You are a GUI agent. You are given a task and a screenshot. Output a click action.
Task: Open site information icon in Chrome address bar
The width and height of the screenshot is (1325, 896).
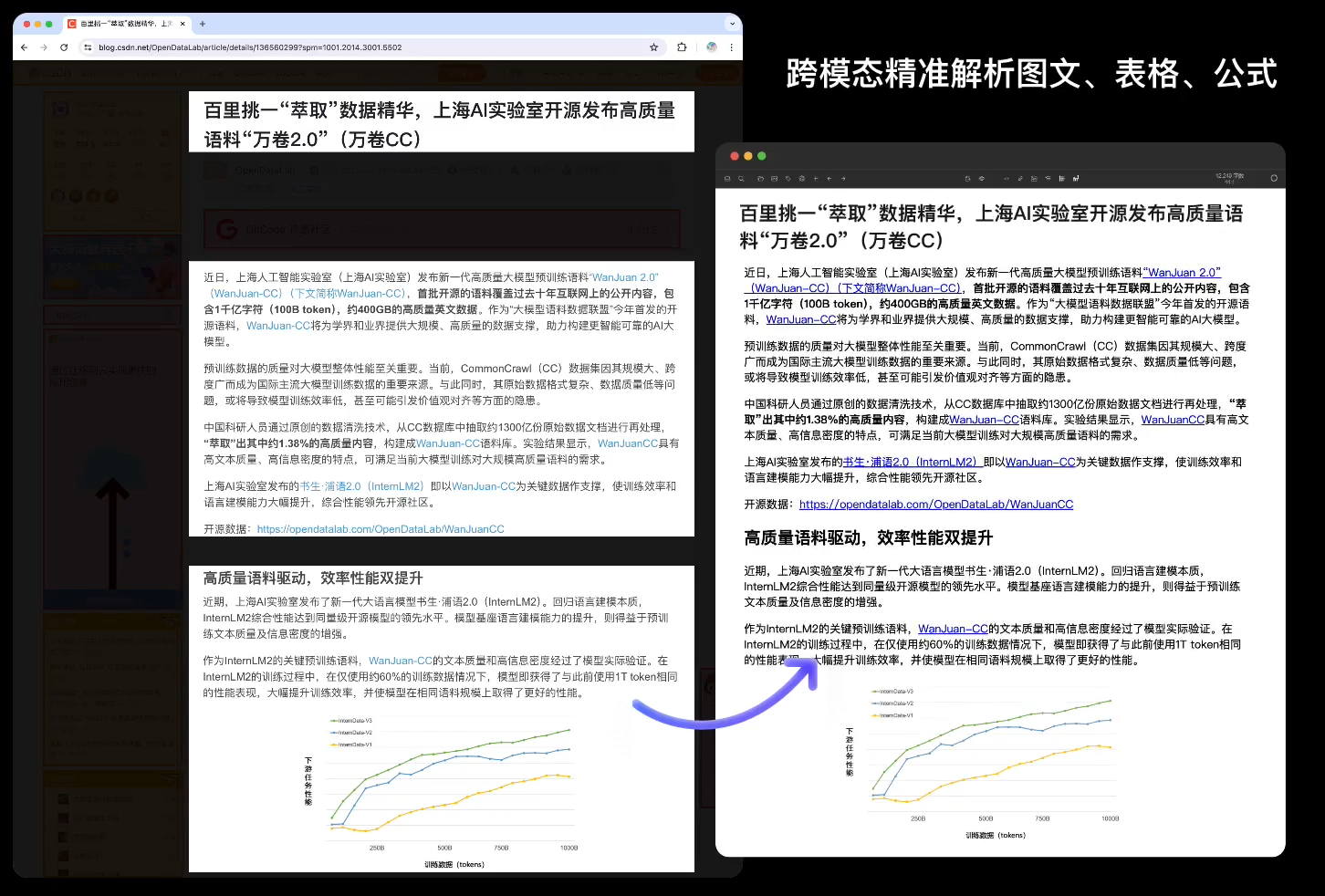pyautogui.click(x=88, y=47)
